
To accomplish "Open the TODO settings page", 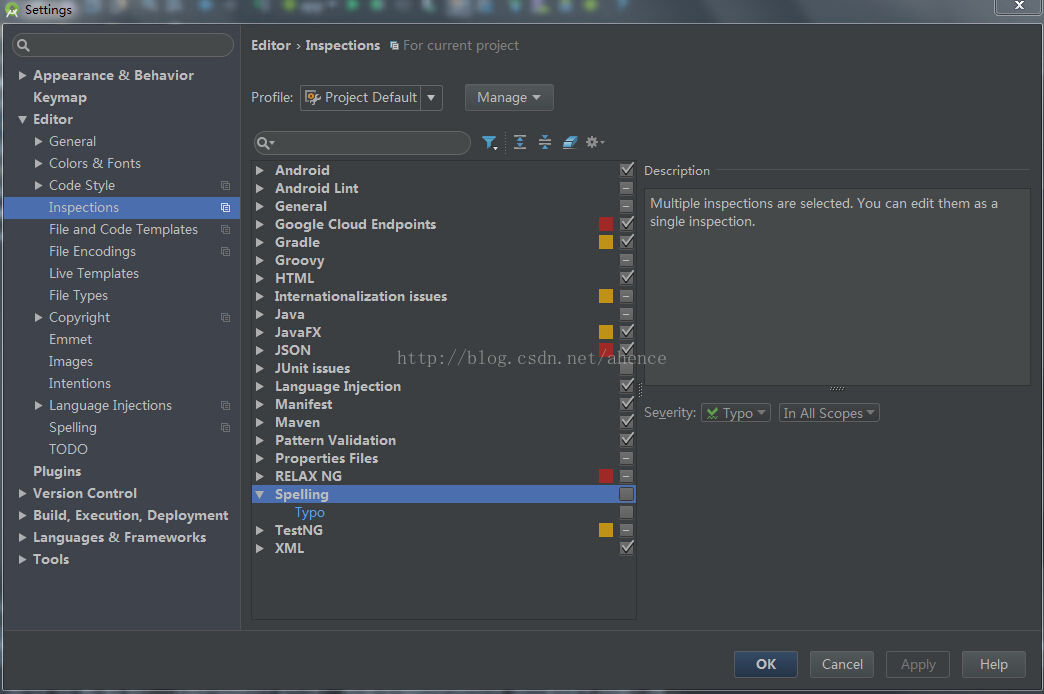I will (68, 449).
